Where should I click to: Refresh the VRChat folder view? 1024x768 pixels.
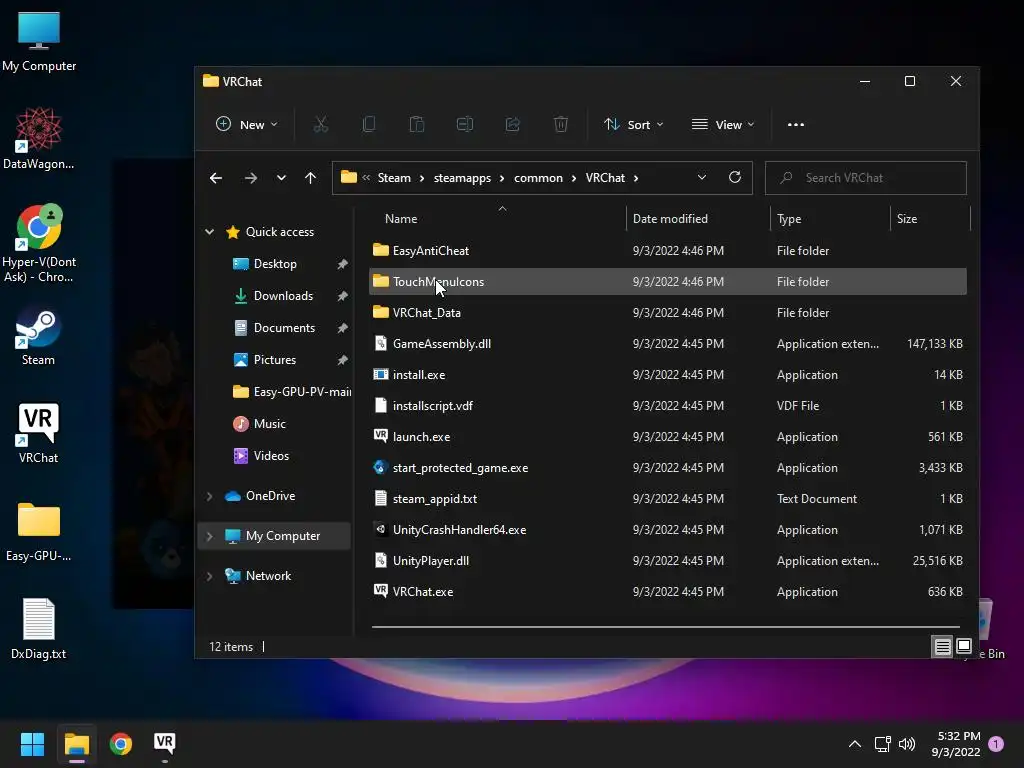tap(735, 177)
